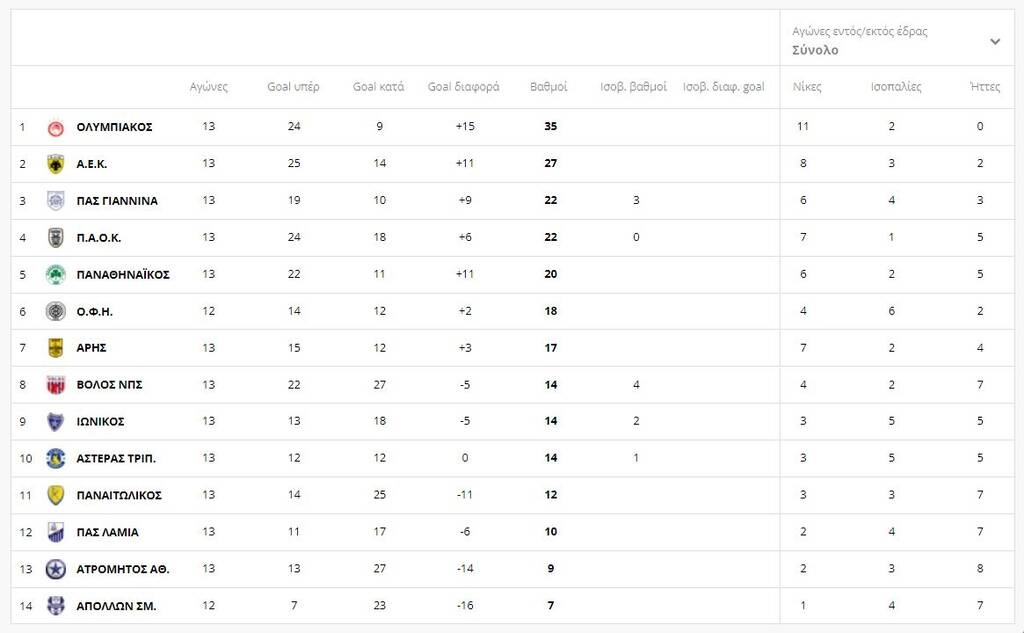Select the Νίκες column header
Image resolution: width=1024 pixels, height=633 pixels.
(807, 87)
